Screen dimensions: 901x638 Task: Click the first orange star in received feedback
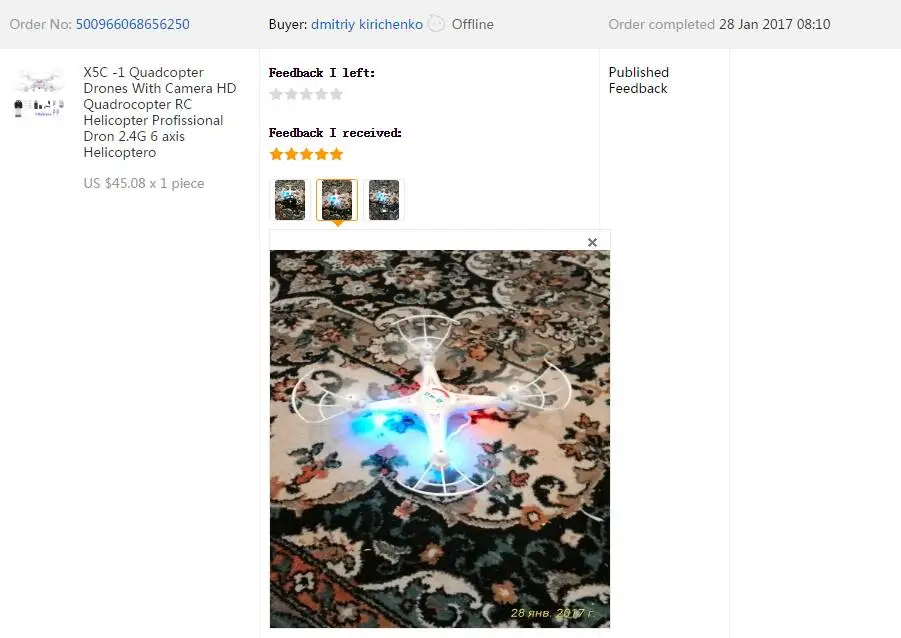pyautogui.click(x=276, y=154)
